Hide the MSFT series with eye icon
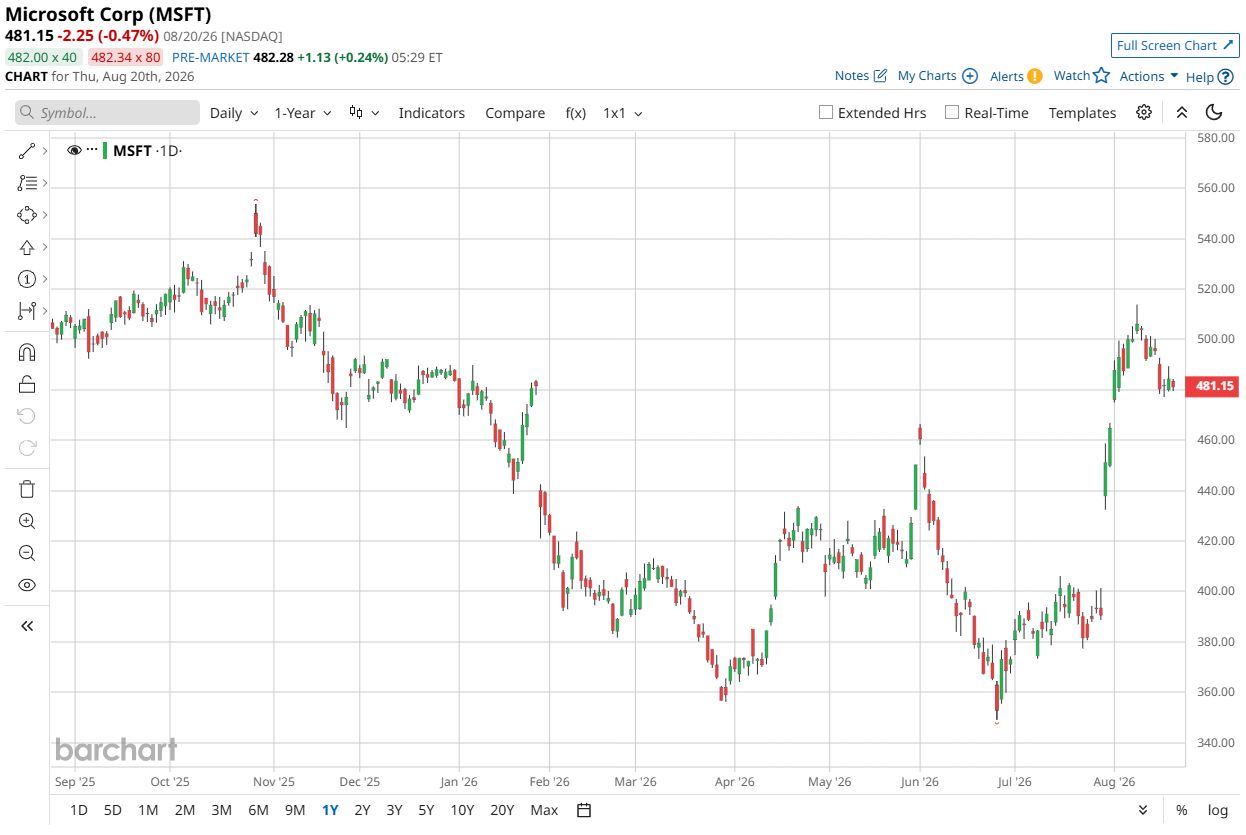Viewport: 1246px width, 835px height. [74, 150]
